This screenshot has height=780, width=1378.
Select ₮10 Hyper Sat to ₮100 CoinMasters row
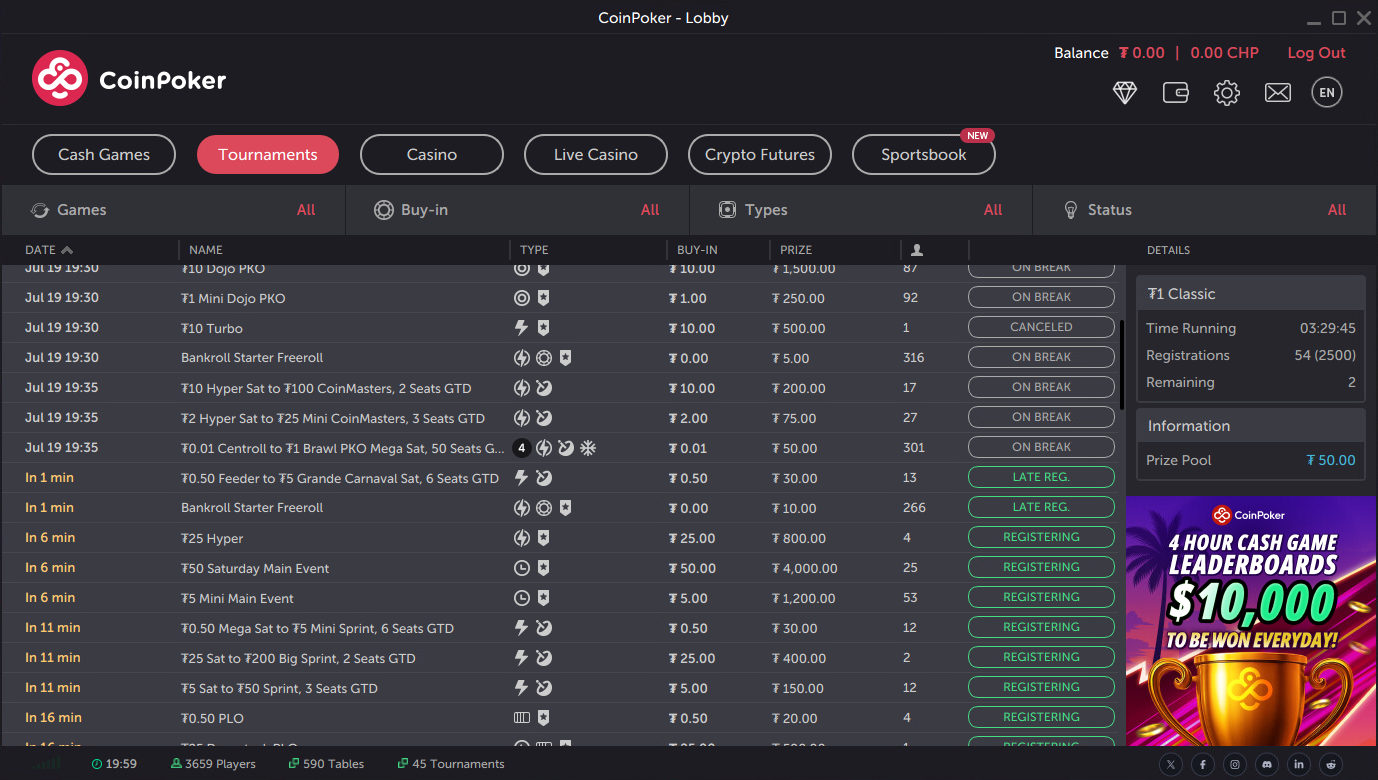point(562,388)
